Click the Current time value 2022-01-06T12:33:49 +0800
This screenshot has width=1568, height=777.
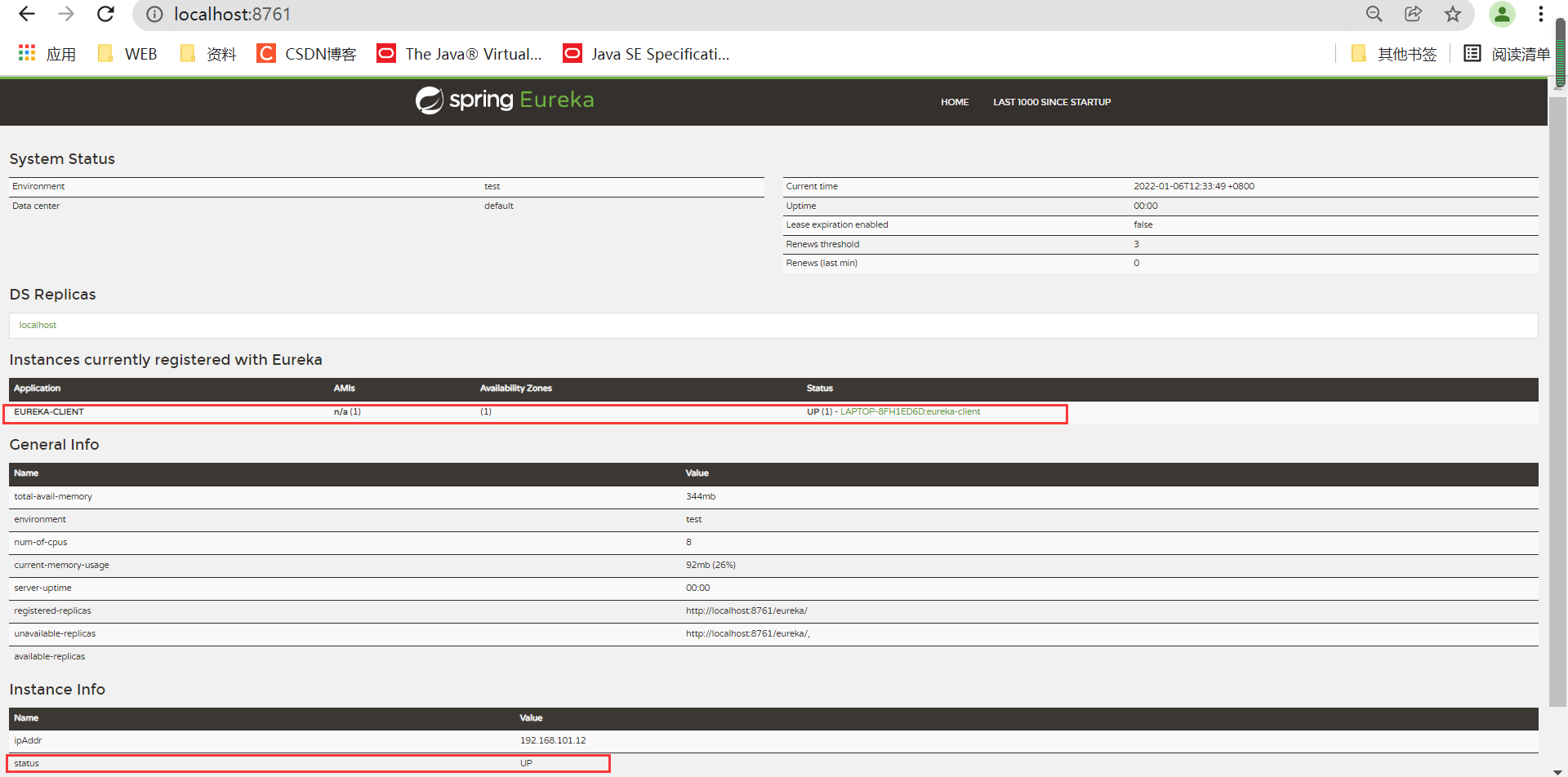1194,186
